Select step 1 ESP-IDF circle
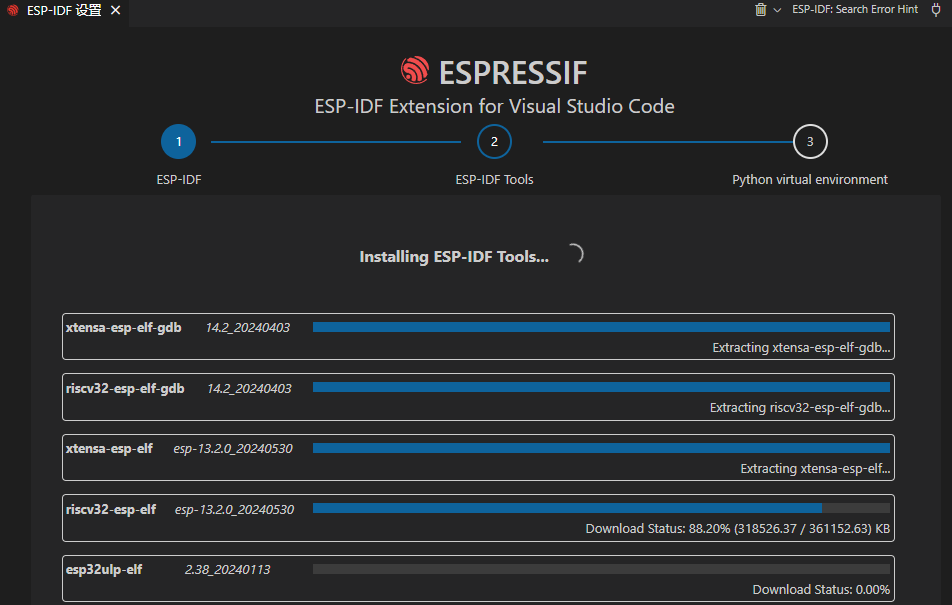 coord(178,142)
